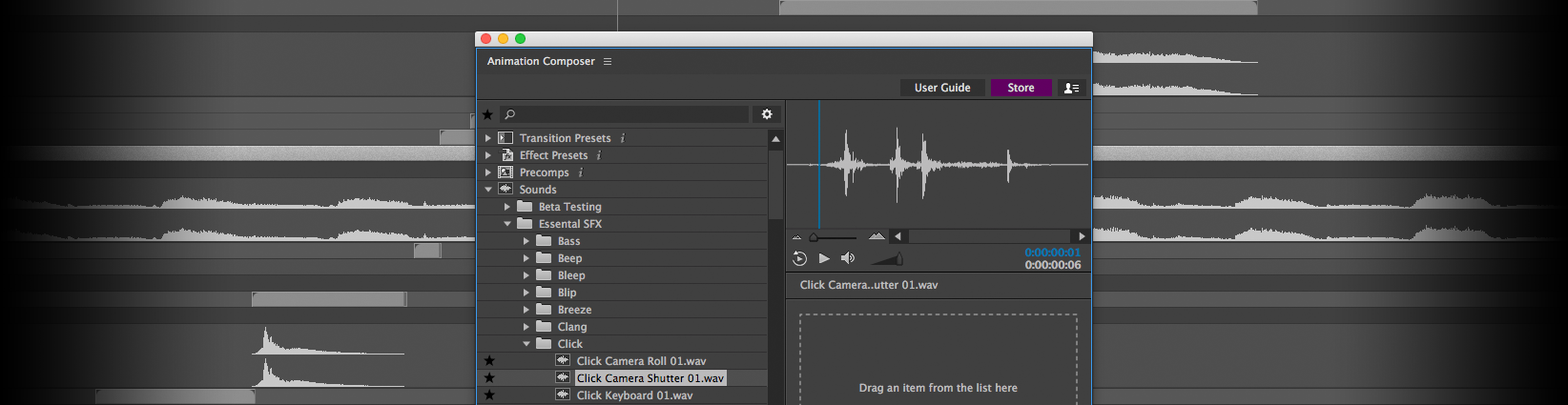The height and width of the screenshot is (405, 1568).
Task: Select Click Keyboard 01.wav item
Action: click(634, 395)
